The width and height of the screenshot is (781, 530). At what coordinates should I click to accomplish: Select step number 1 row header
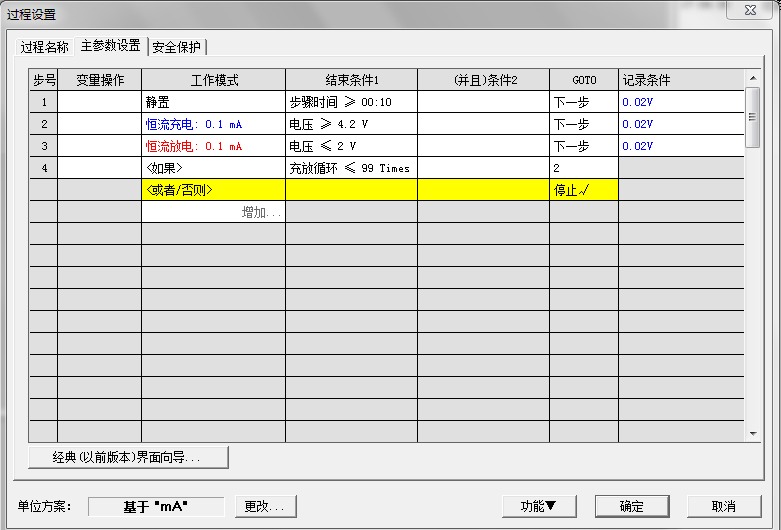pyautogui.click(x=44, y=102)
